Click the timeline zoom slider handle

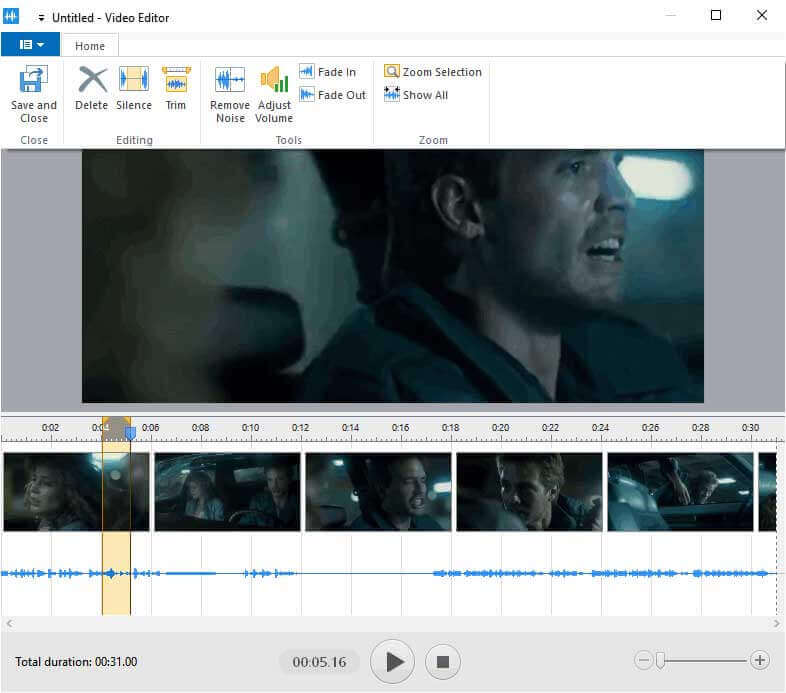coord(659,660)
